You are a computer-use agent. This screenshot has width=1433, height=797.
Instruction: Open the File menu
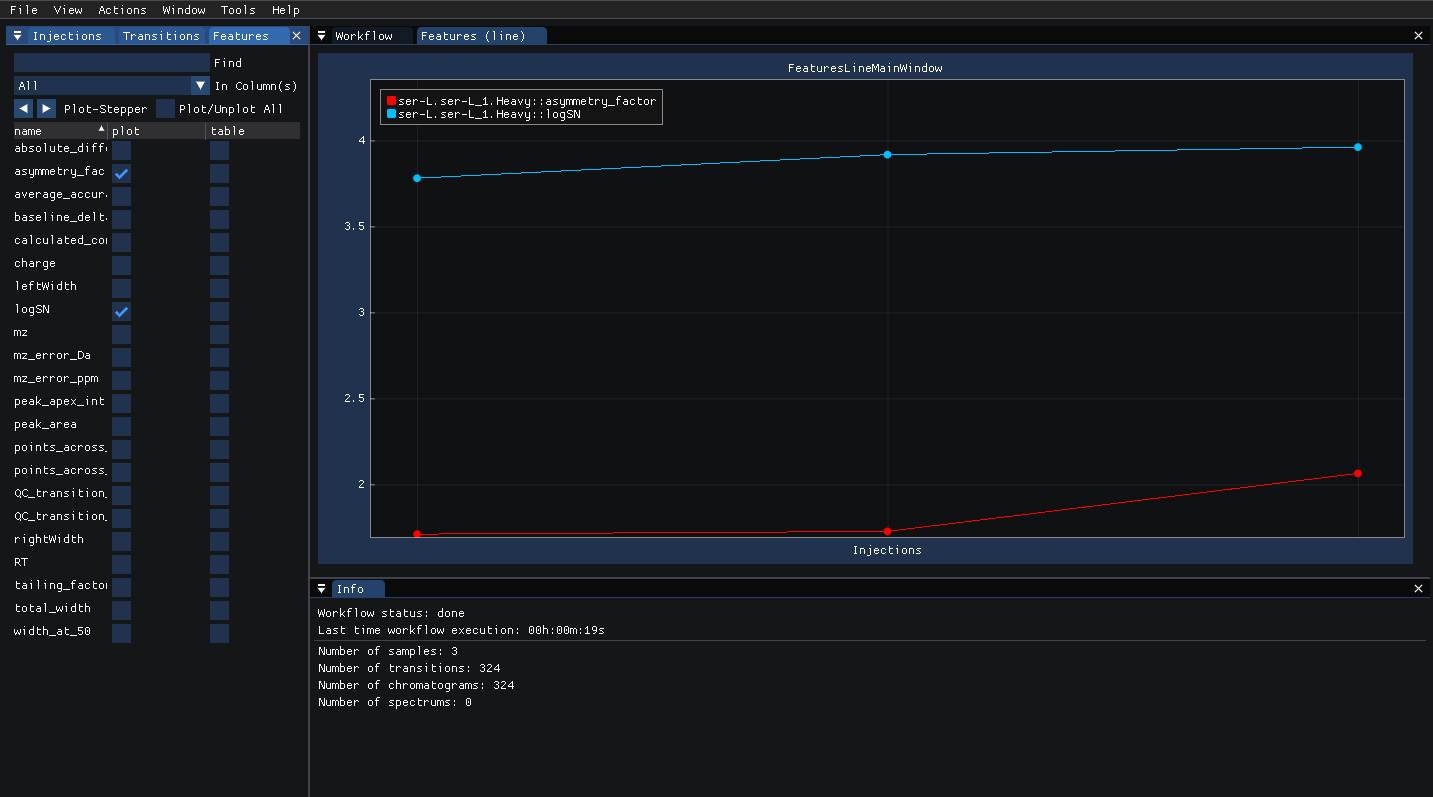click(x=23, y=10)
